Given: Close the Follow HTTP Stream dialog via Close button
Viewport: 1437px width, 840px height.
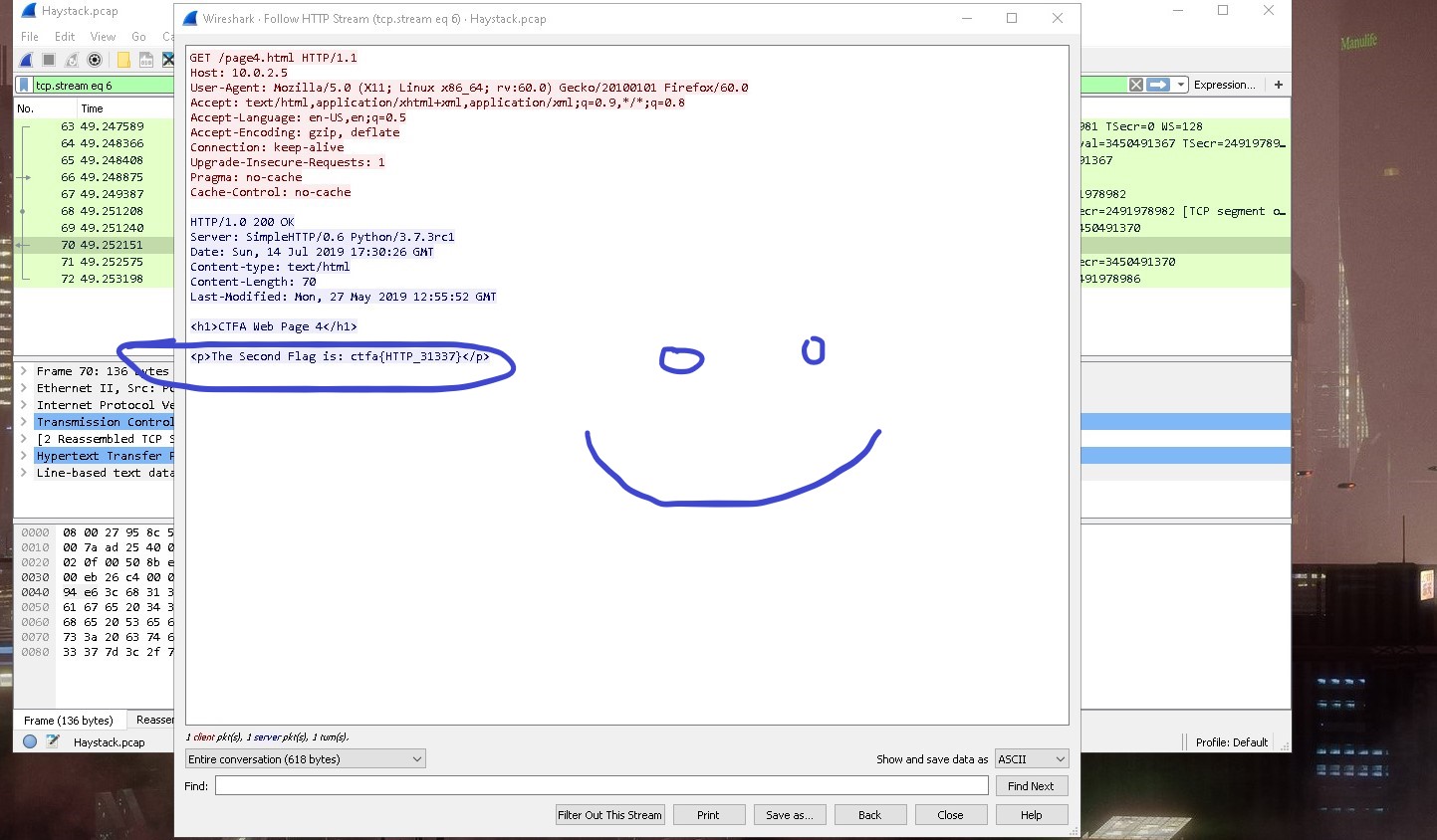Looking at the screenshot, I should [951, 814].
